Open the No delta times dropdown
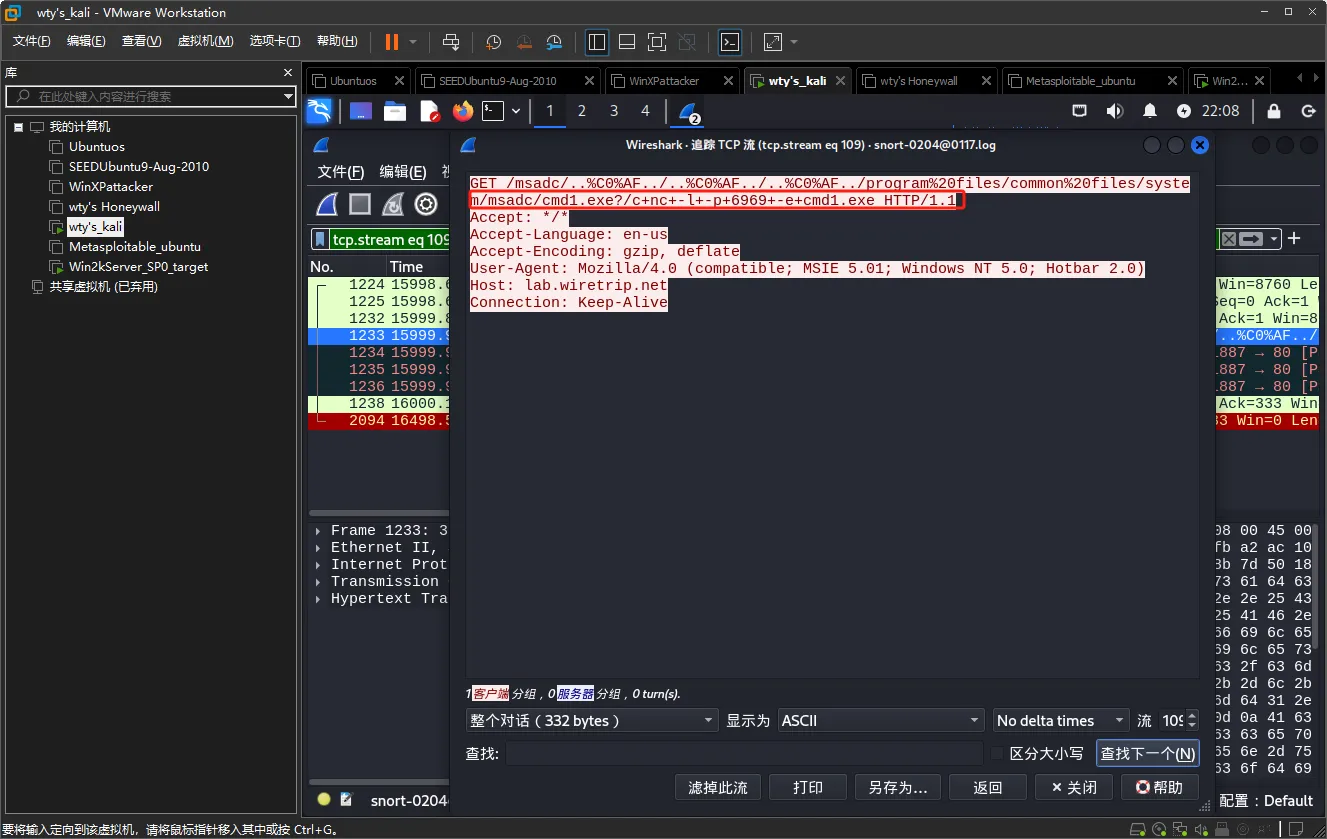This screenshot has height=839, width=1327. [1060, 720]
